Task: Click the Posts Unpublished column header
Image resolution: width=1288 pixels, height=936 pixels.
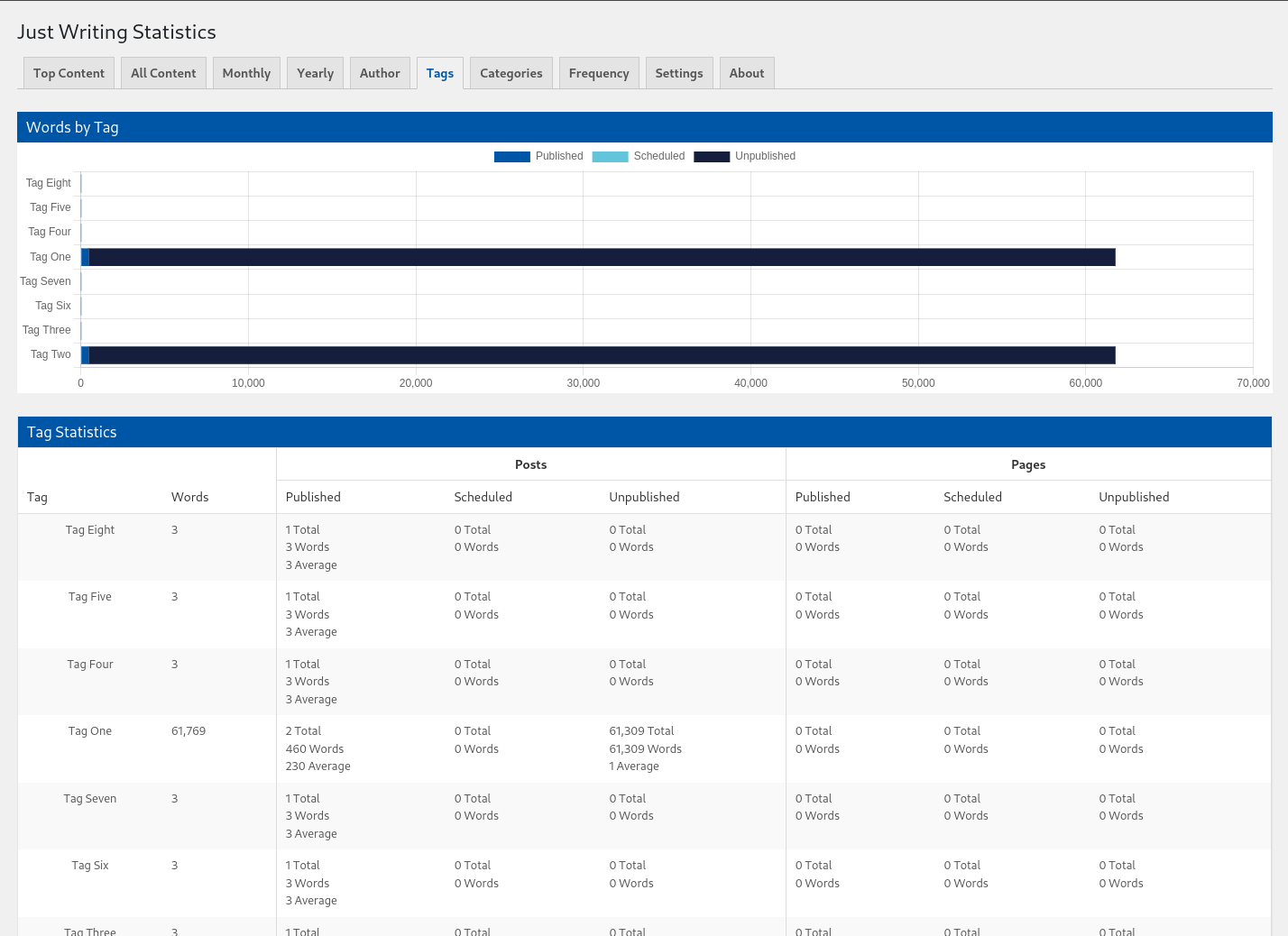Action: (x=644, y=497)
